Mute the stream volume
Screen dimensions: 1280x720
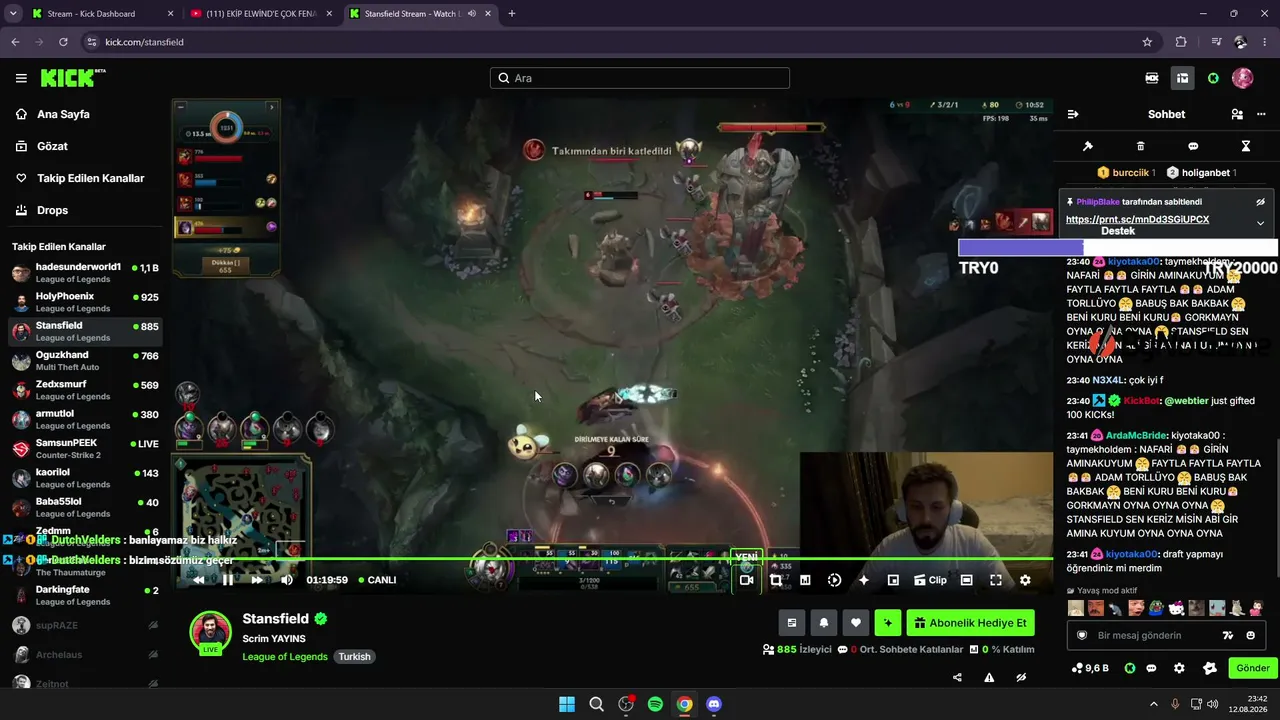(x=287, y=580)
